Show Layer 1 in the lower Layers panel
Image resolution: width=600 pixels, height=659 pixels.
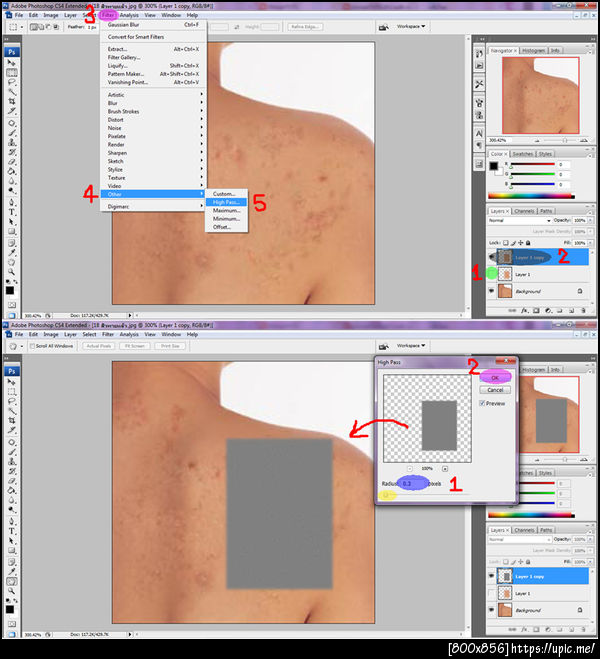(491, 593)
